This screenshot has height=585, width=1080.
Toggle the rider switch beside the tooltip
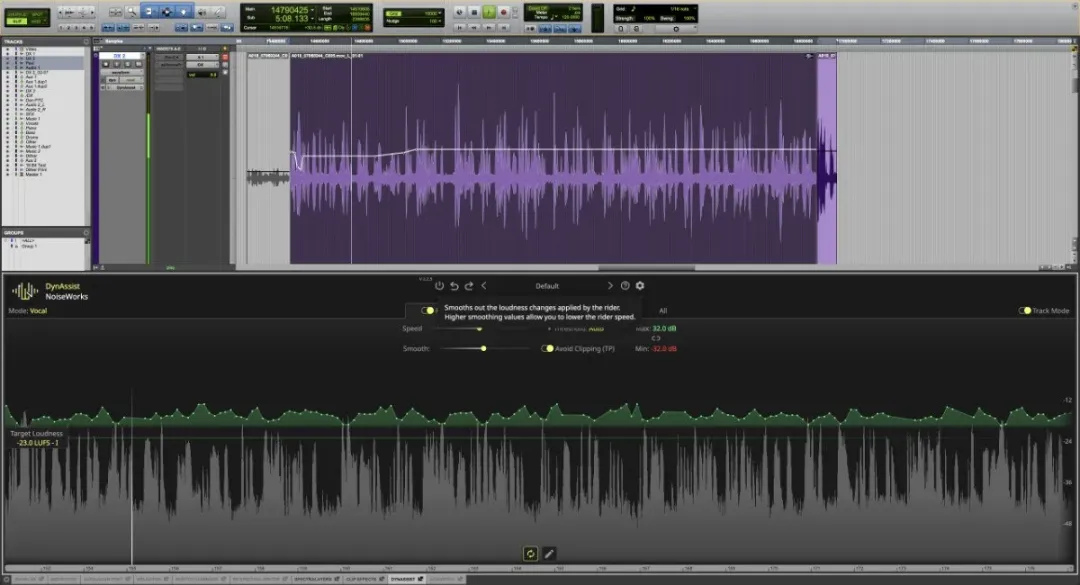428,311
